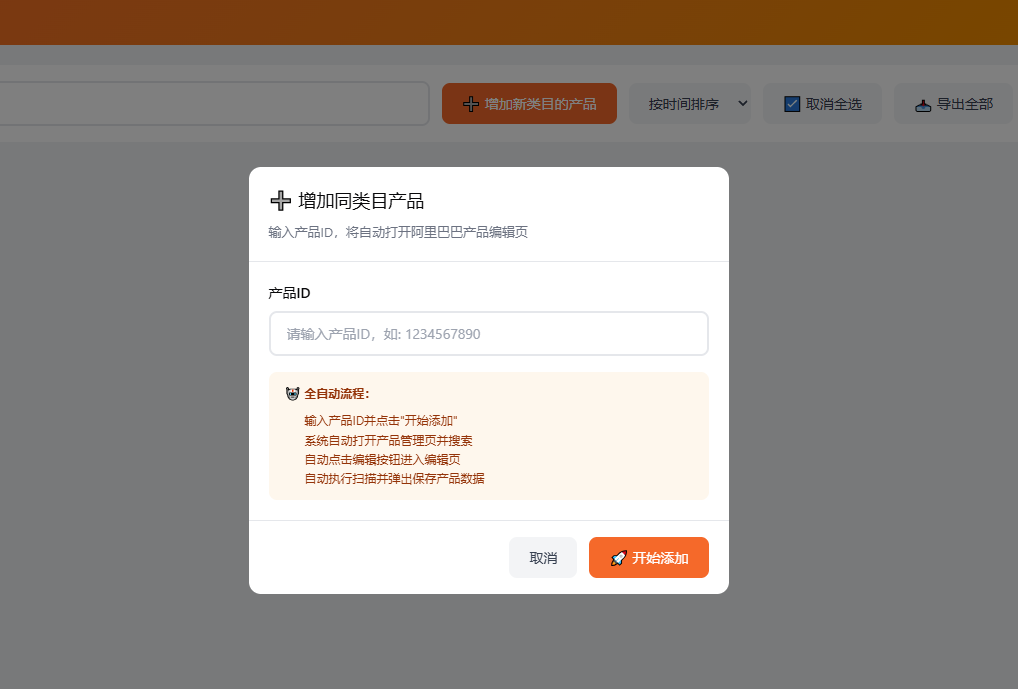Click the 全自动流程 heading text

click(337, 394)
